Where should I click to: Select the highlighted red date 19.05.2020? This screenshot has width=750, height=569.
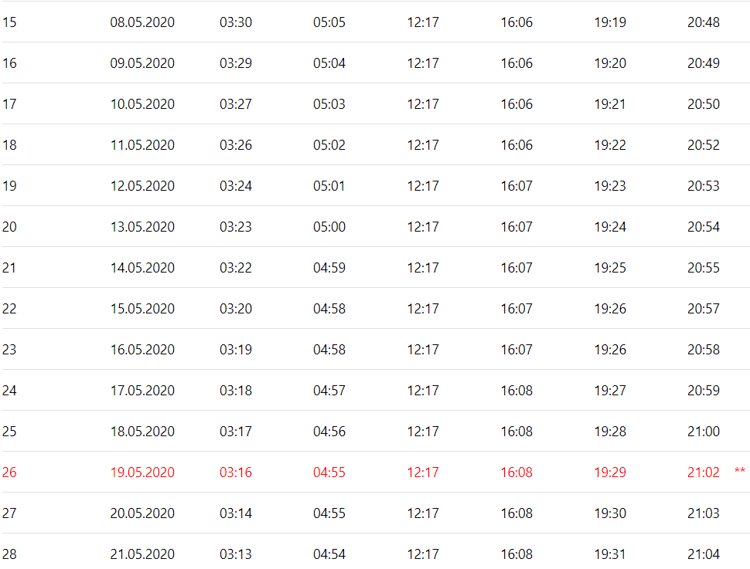(142, 472)
